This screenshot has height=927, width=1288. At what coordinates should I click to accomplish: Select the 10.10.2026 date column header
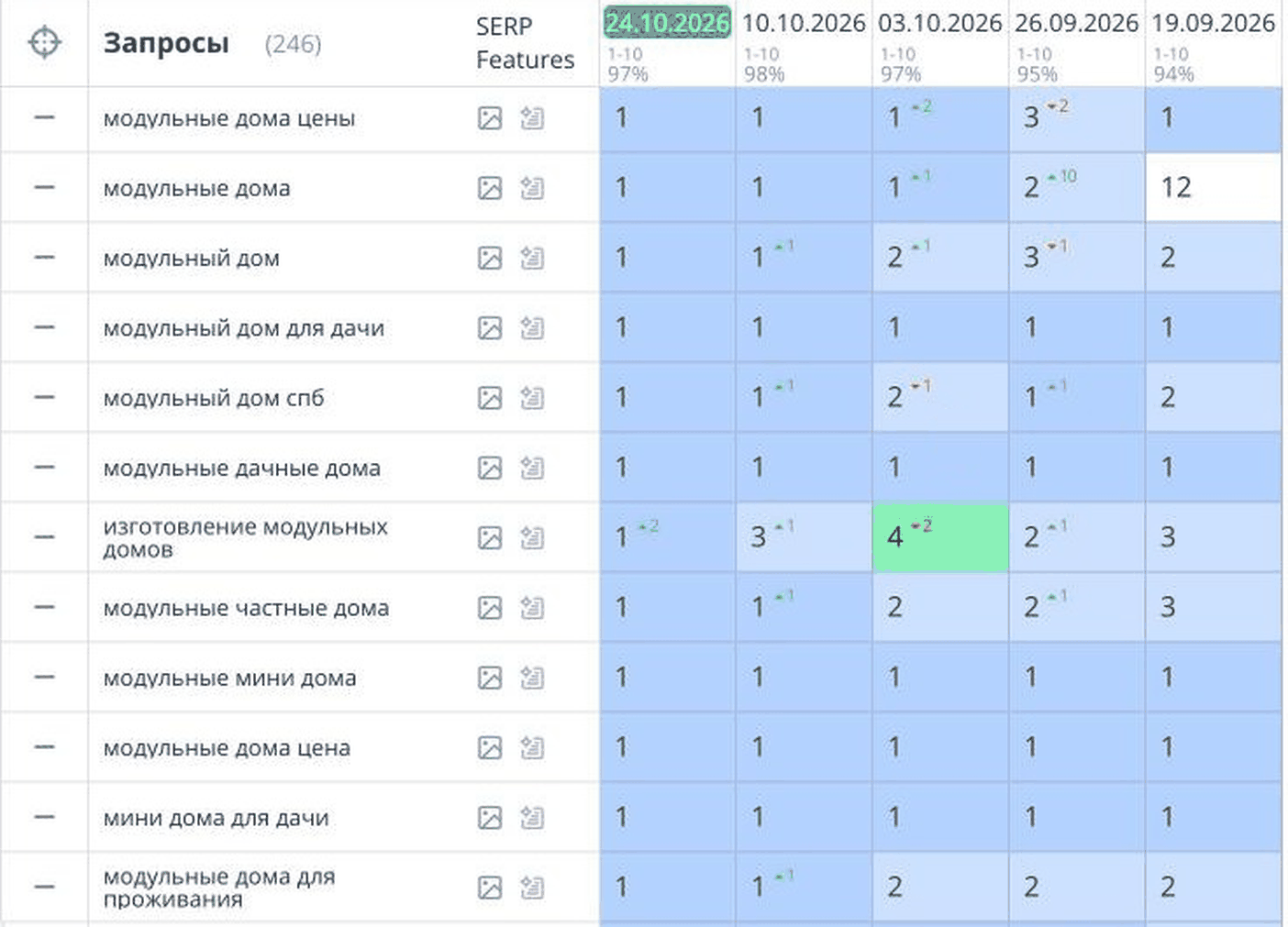804,23
